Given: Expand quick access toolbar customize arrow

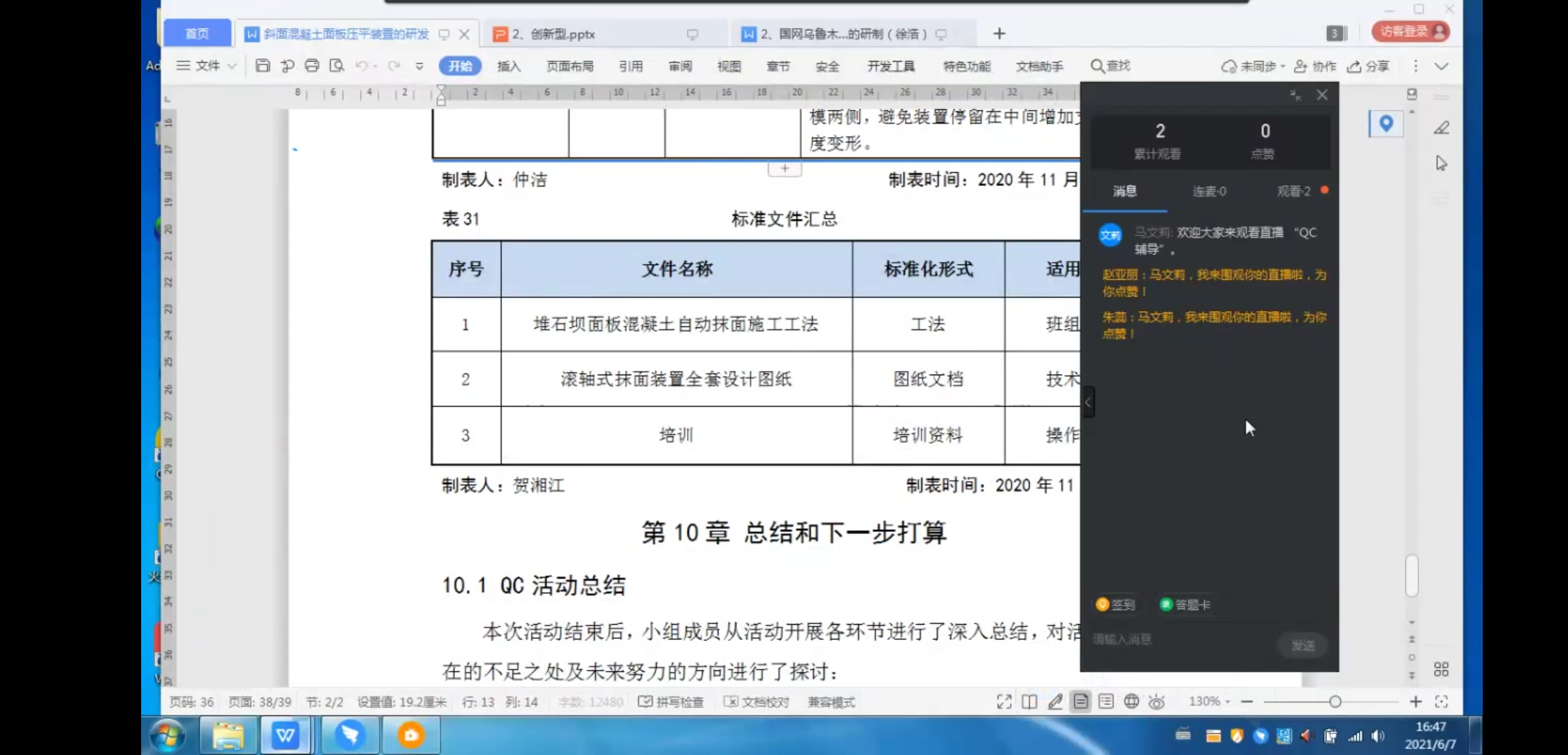Looking at the screenshot, I should point(419,66).
